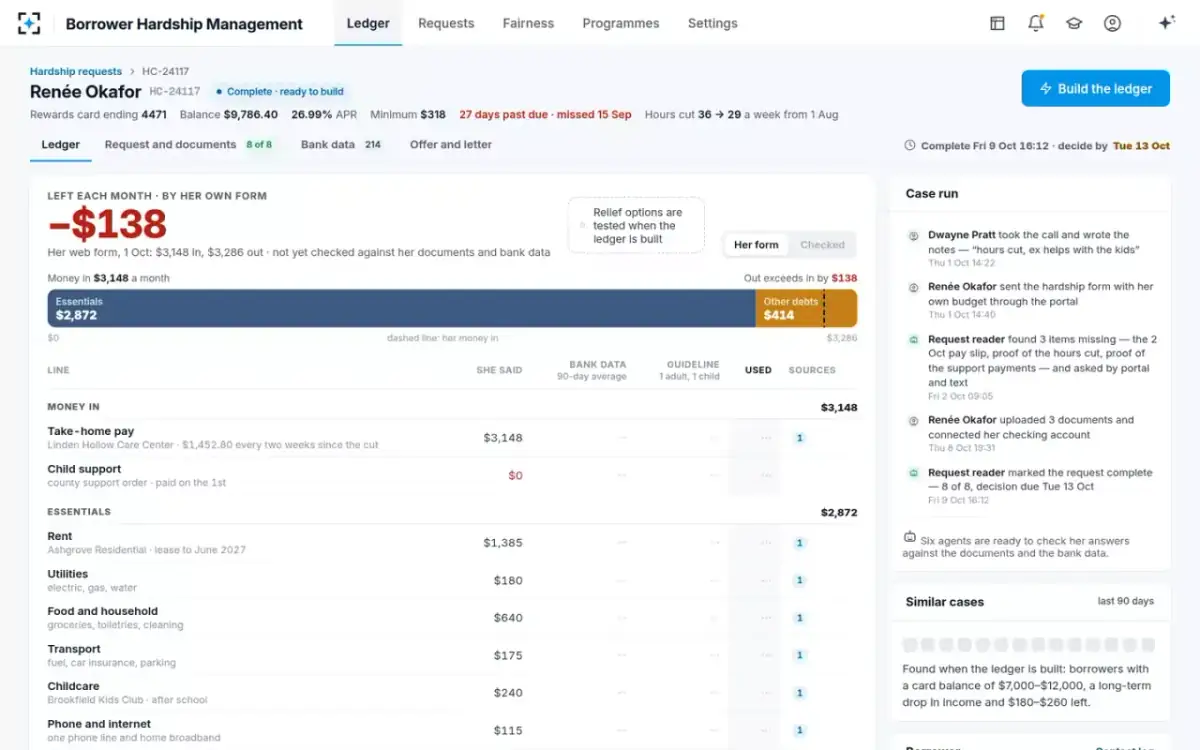Open source badge for Phone and internet
Image resolution: width=1200 pixels, height=750 pixels.
[x=799, y=731]
